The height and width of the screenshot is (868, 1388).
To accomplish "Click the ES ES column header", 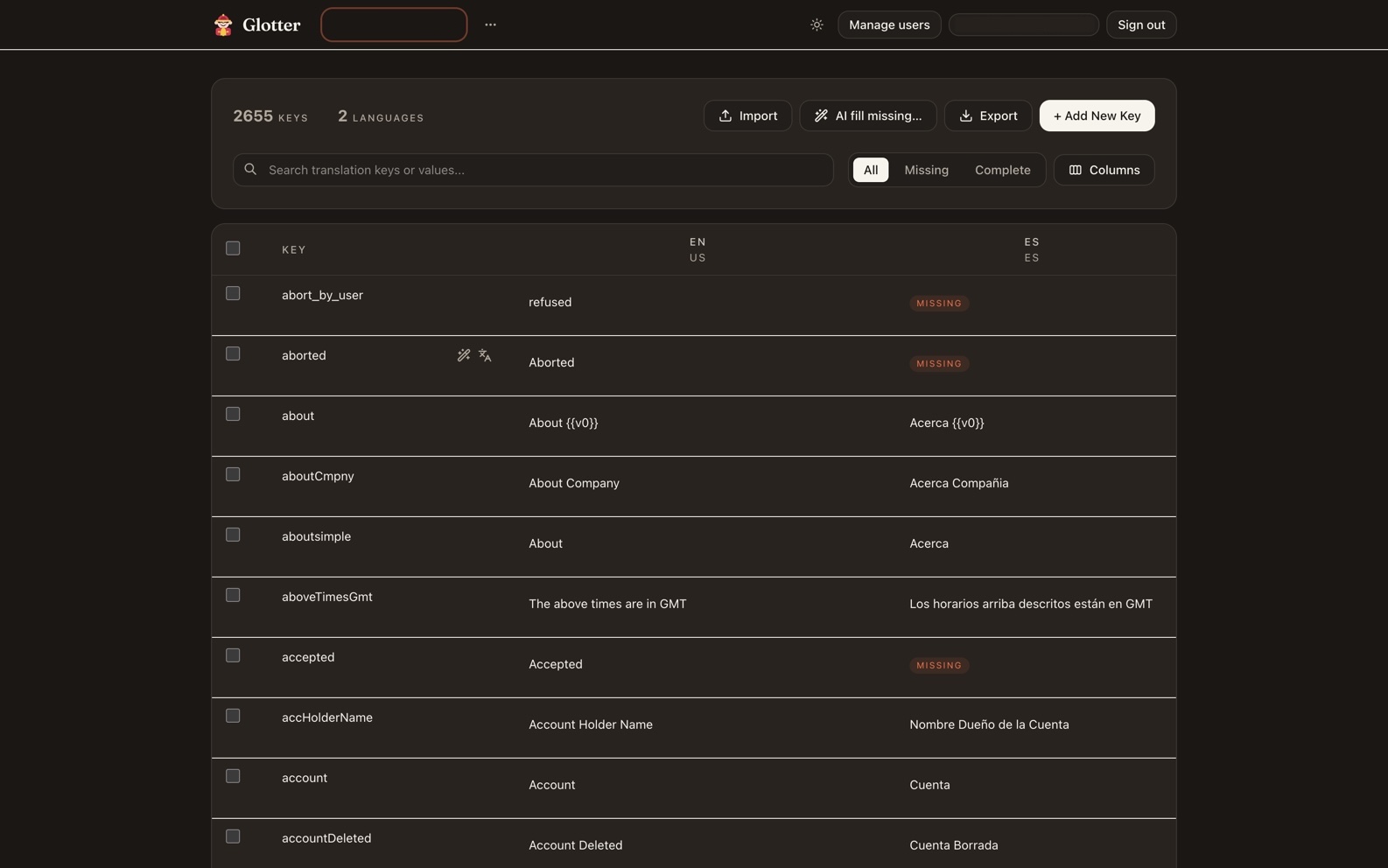I will point(1032,249).
